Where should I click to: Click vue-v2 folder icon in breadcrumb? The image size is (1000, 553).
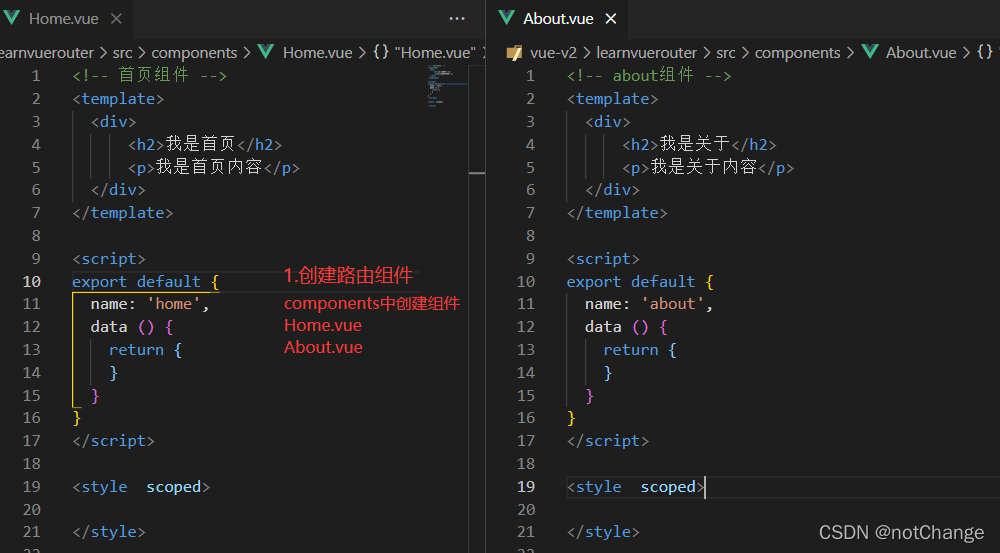(514, 53)
